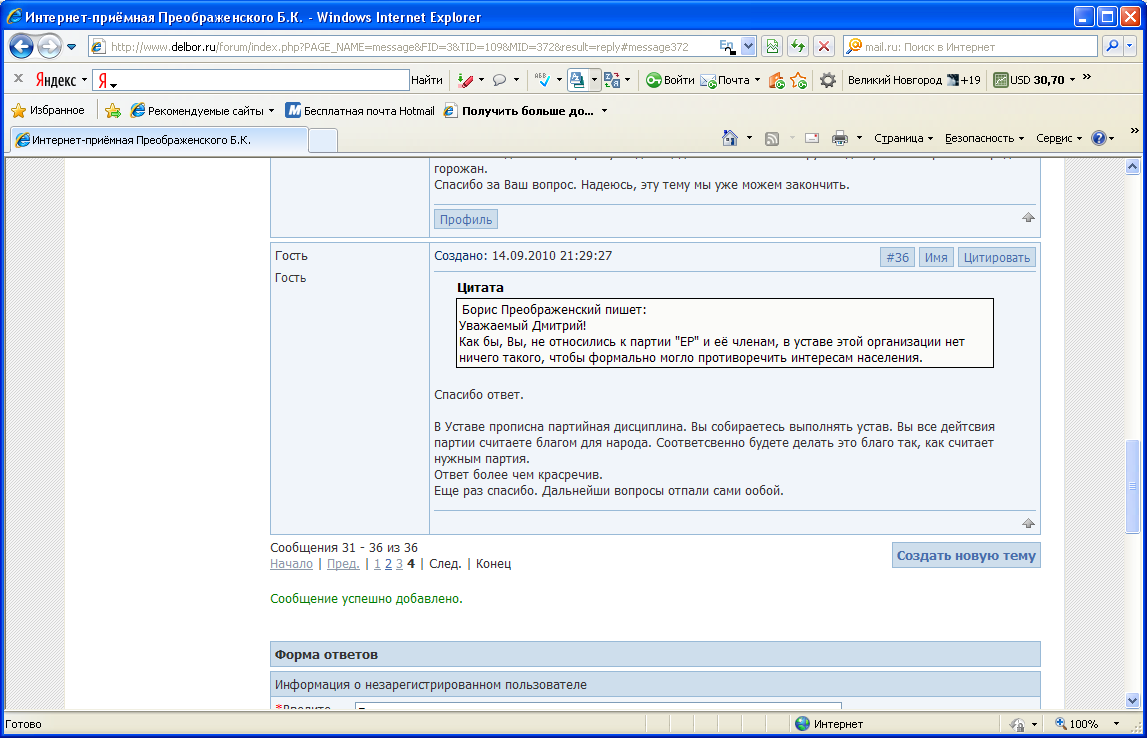Open Бесплатная почта Hotmail favorites link

(x=360, y=110)
